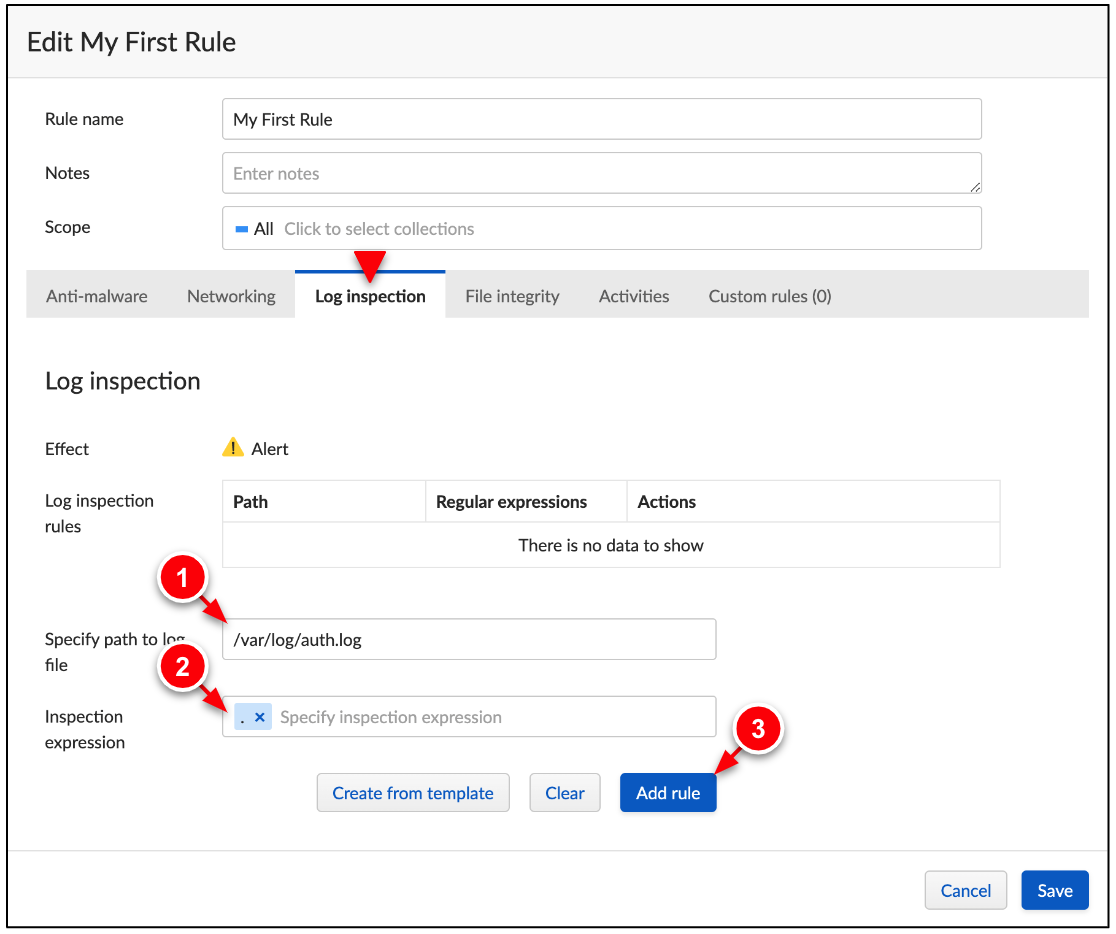Screen dimensions: 1116x934
Task: Click the Path column header
Action: 250,501
